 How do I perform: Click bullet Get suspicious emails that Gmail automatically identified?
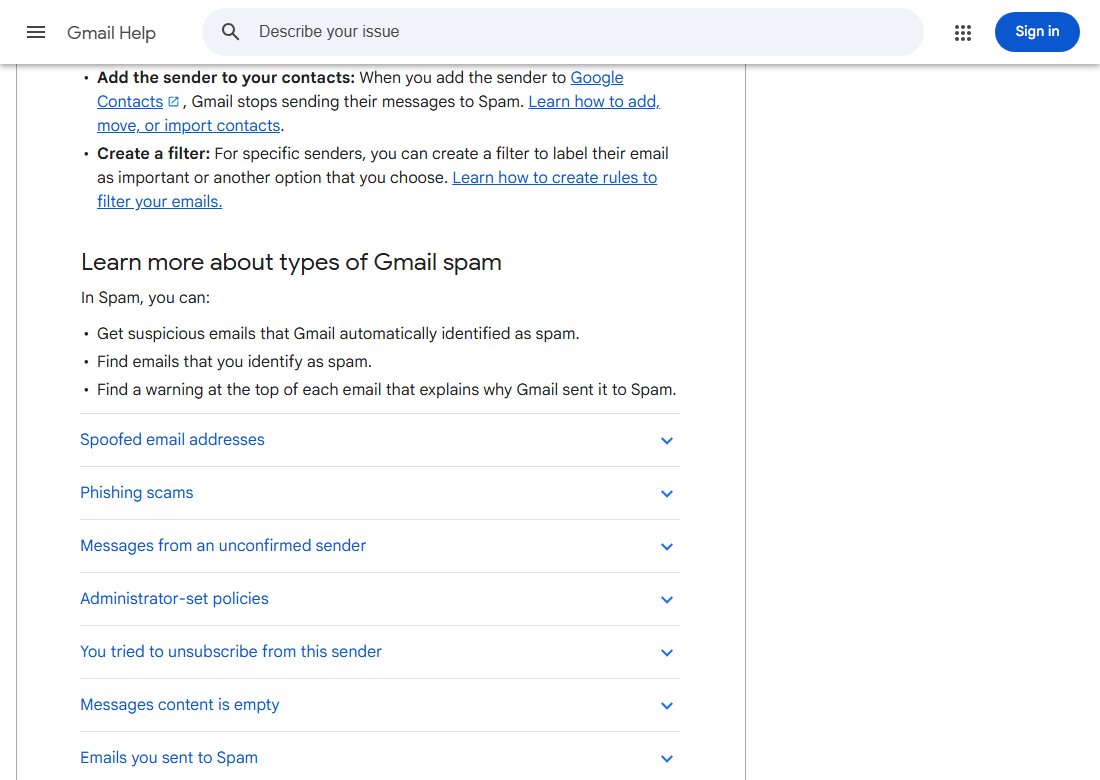[x=338, y=334]
